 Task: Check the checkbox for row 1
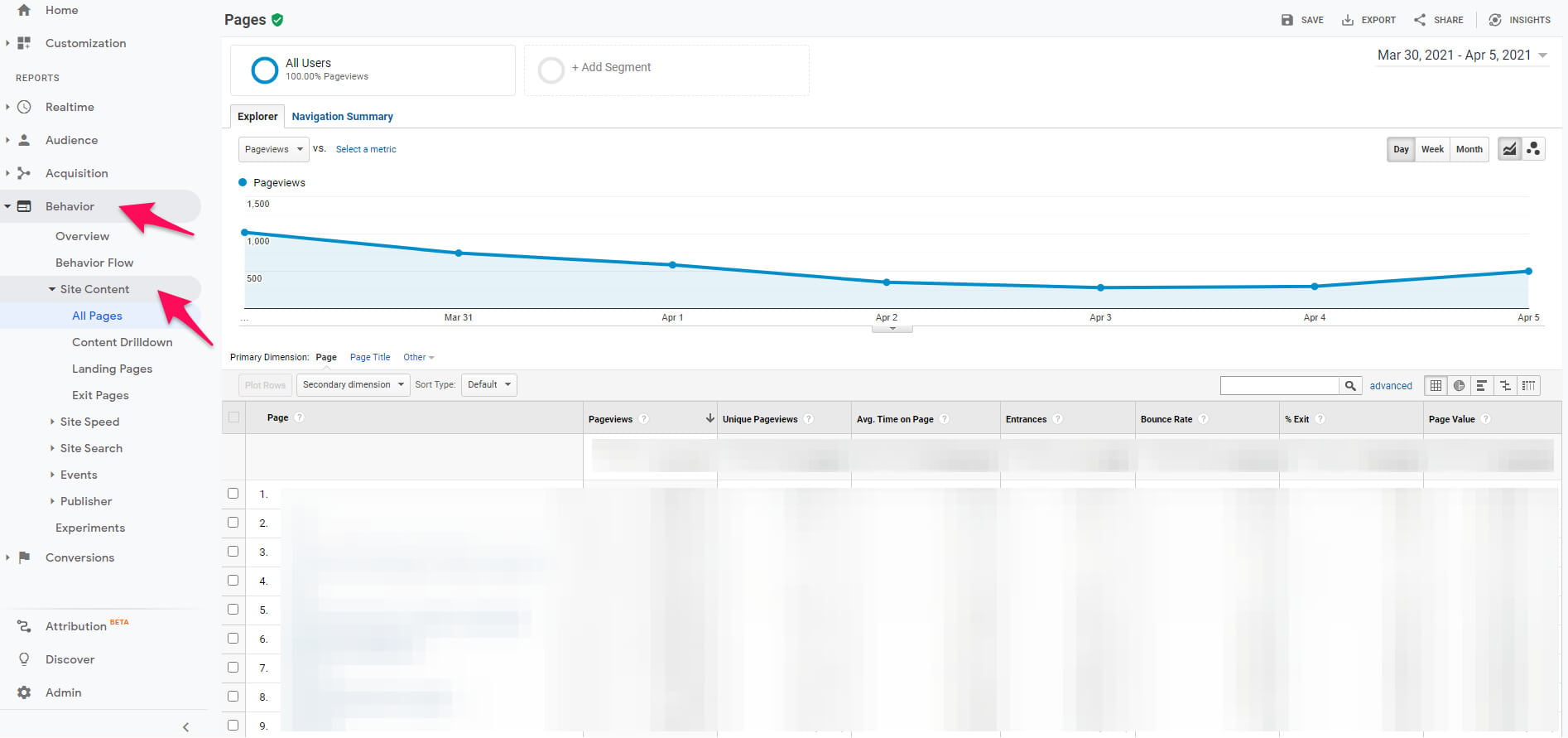click(233, 494)
